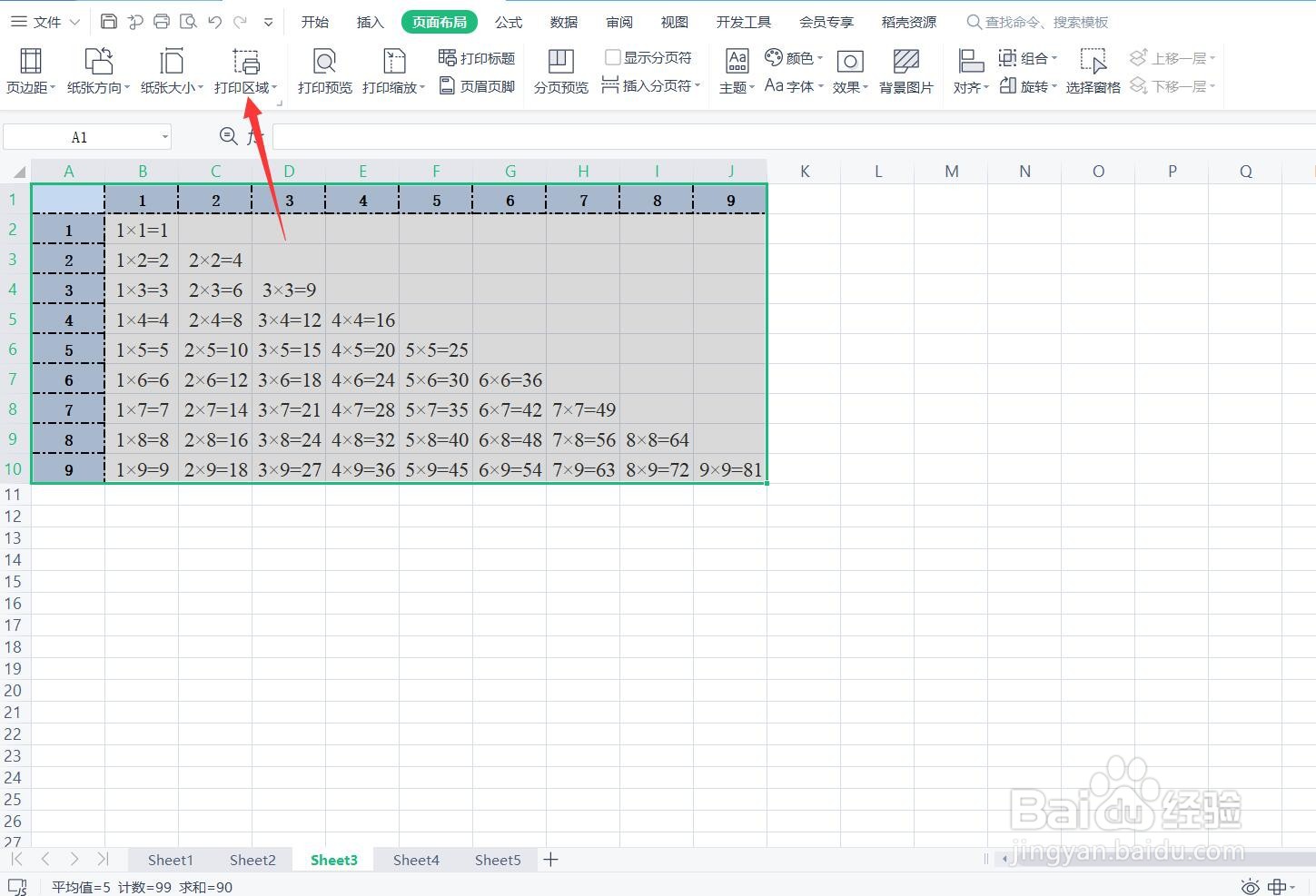Click the 打印标题 print titles button
This screenshot has width=1316, height=896.
point(477,58)
